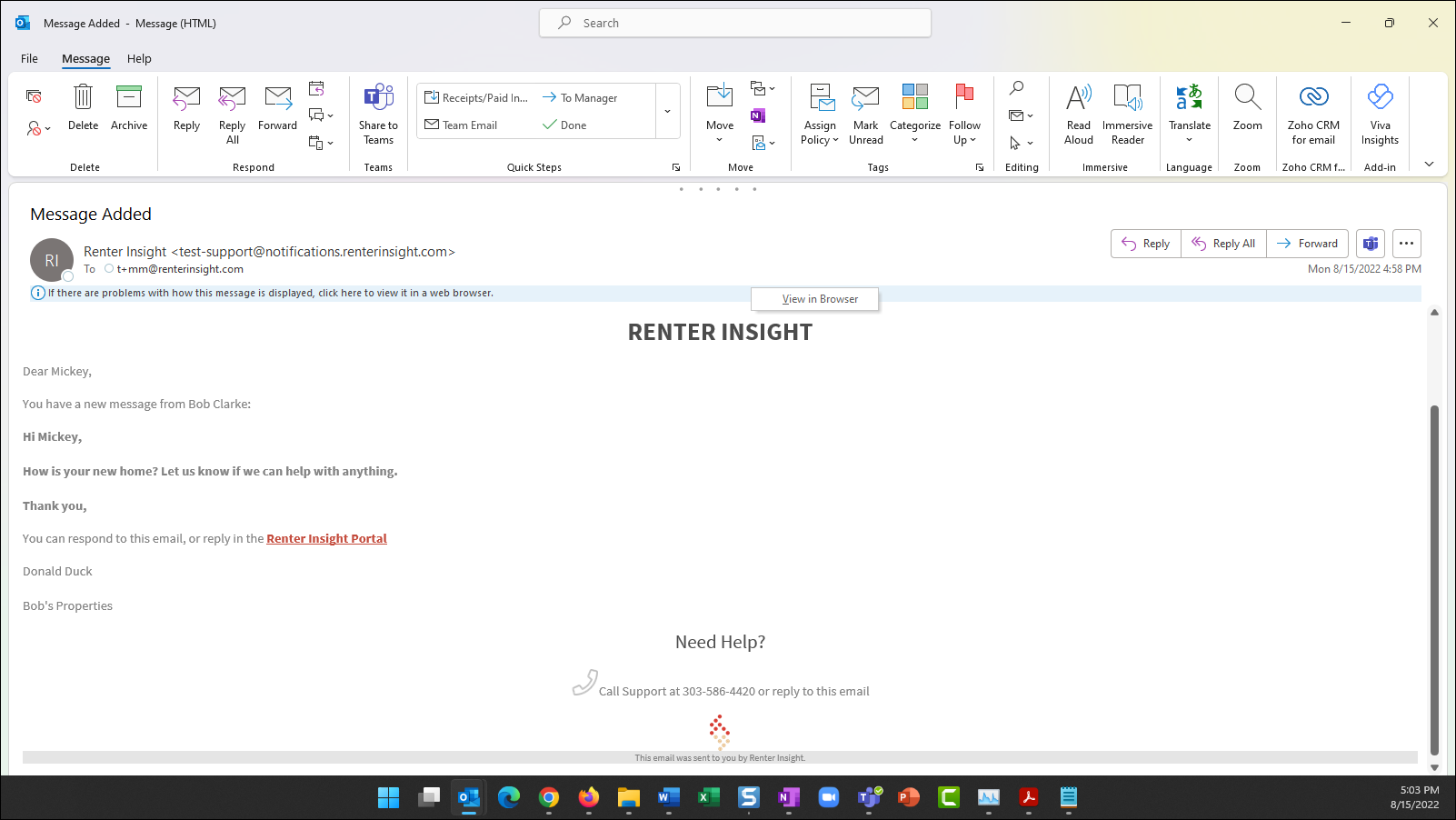
Task: Click Reply All in the message header
Action: click(1223, 244)
